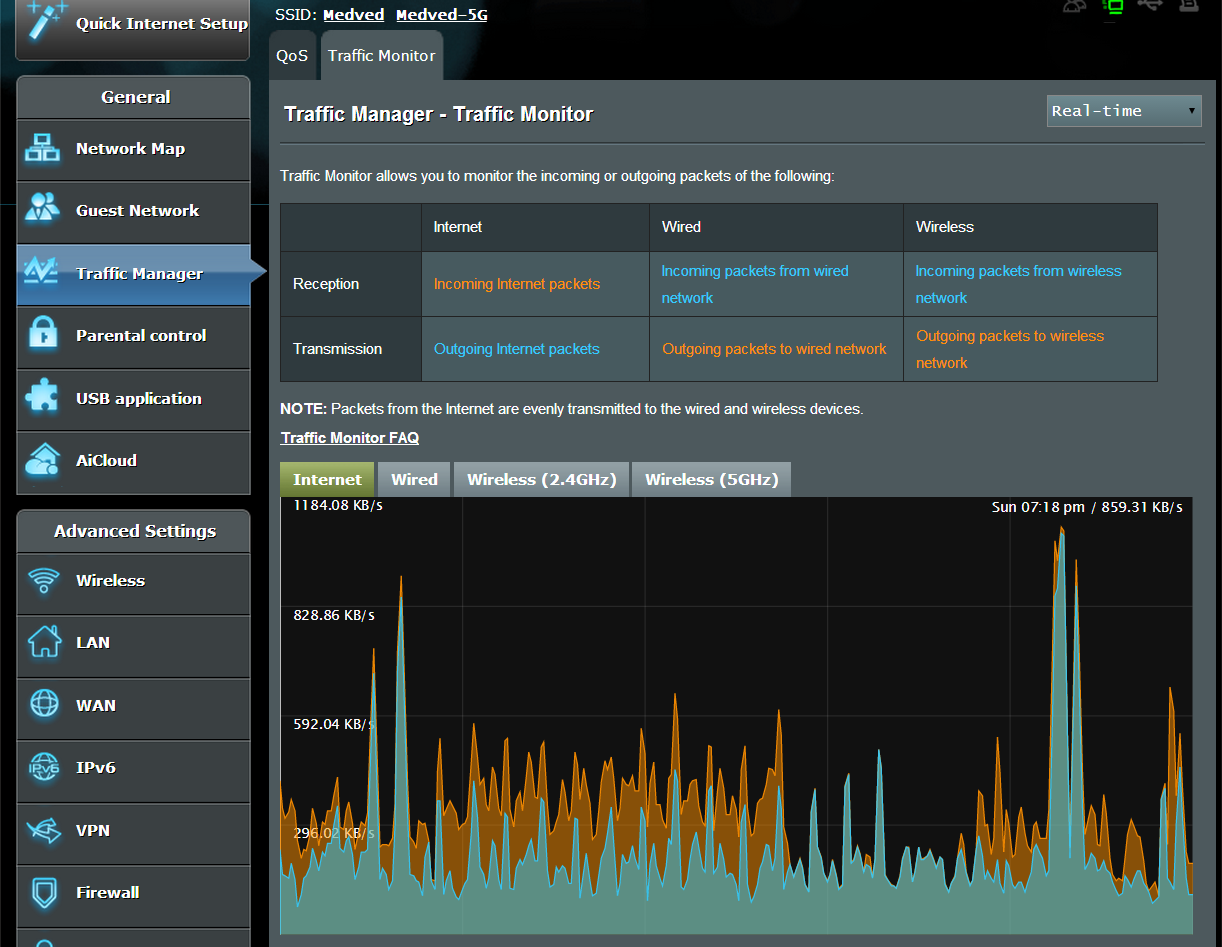Viewport: 1222px width, 947px height.
Task: Select the Parental control padlock icon
Action: 43,336
